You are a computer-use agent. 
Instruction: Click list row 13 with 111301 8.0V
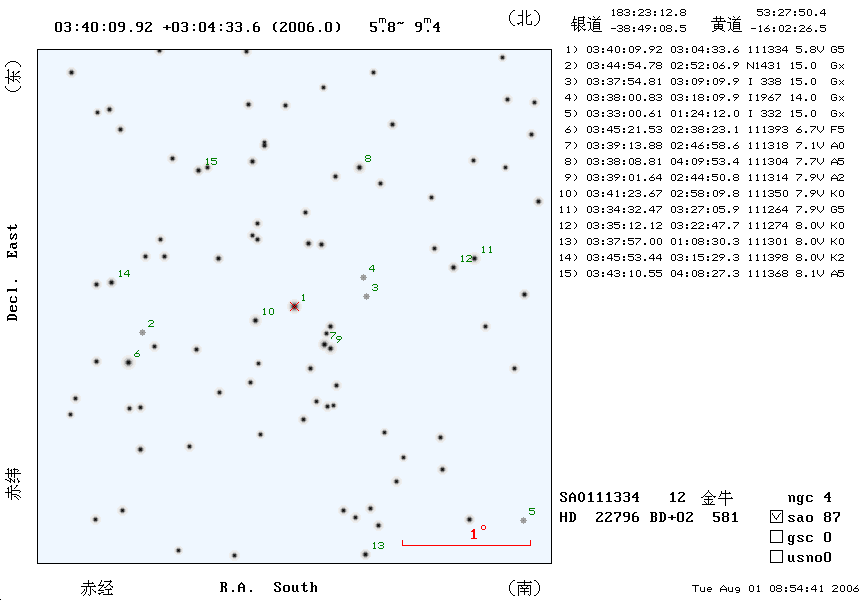click(702, 241)
